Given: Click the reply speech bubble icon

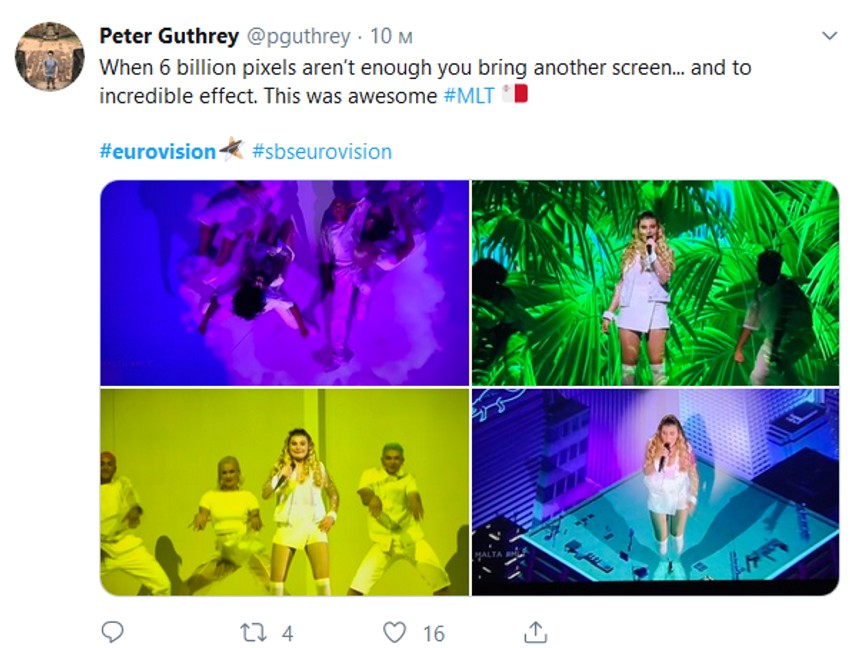Looking at the screenshot, I should [113, 632].
